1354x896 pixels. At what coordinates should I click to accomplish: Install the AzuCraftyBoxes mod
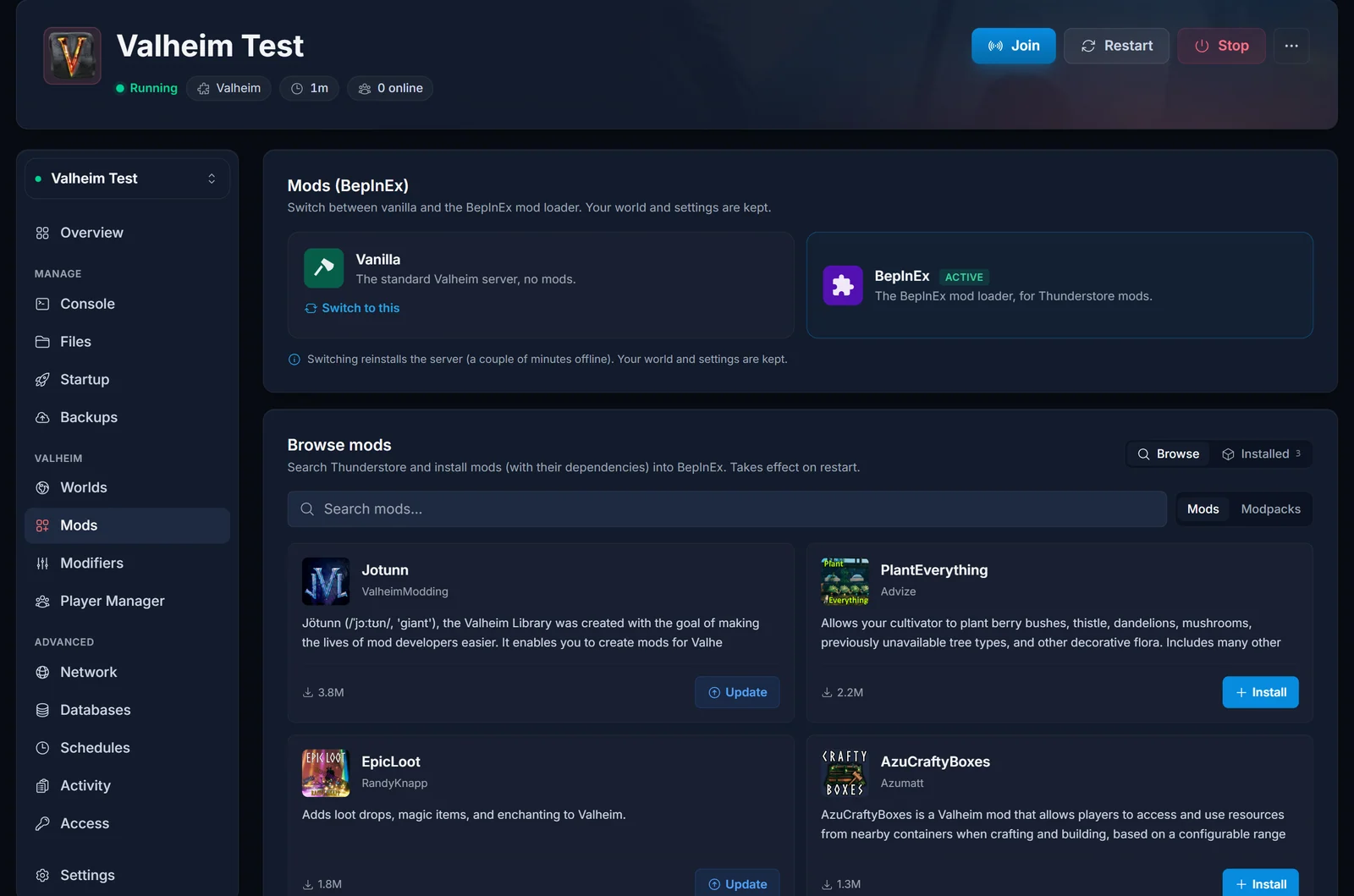[1261, 882]
